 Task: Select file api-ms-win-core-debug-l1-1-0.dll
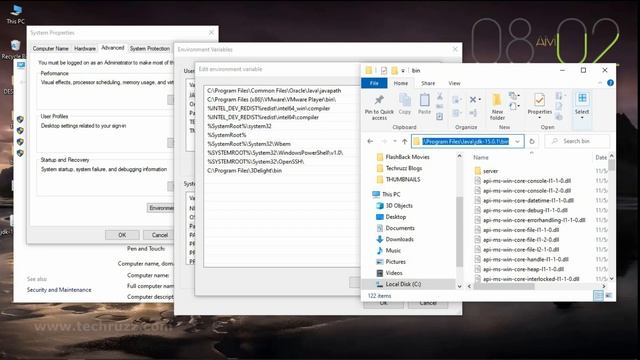(525, 210)
